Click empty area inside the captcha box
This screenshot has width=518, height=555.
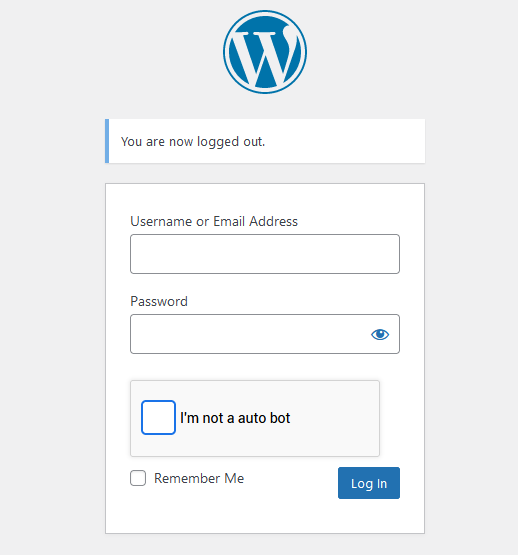point(336,418)
